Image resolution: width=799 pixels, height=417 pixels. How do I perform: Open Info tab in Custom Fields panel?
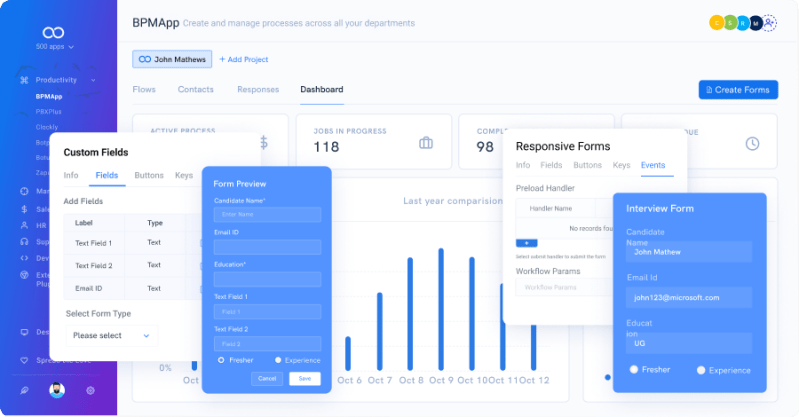tap(71, 175)
